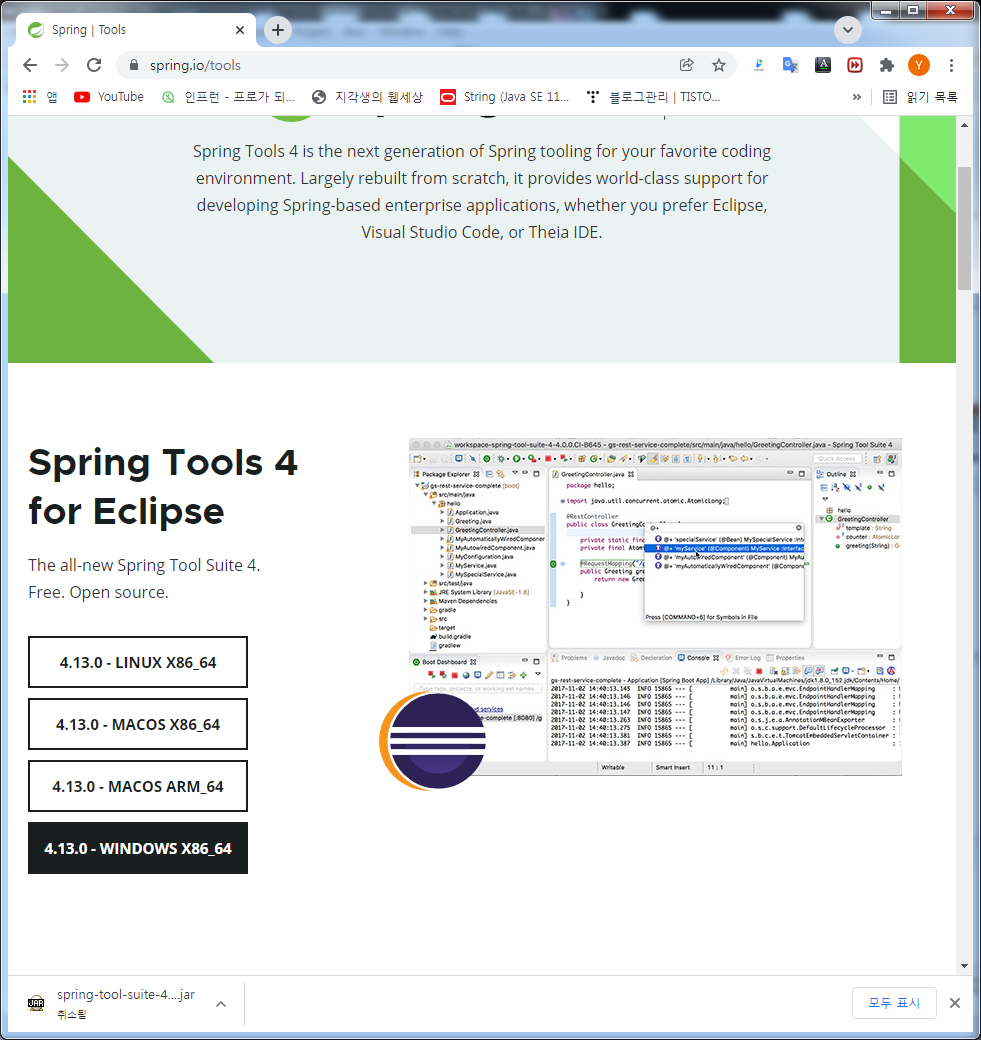Screen dimensions: 981x1040
Task: Open the Chrome three-dot menu
Action: [951, 65]
